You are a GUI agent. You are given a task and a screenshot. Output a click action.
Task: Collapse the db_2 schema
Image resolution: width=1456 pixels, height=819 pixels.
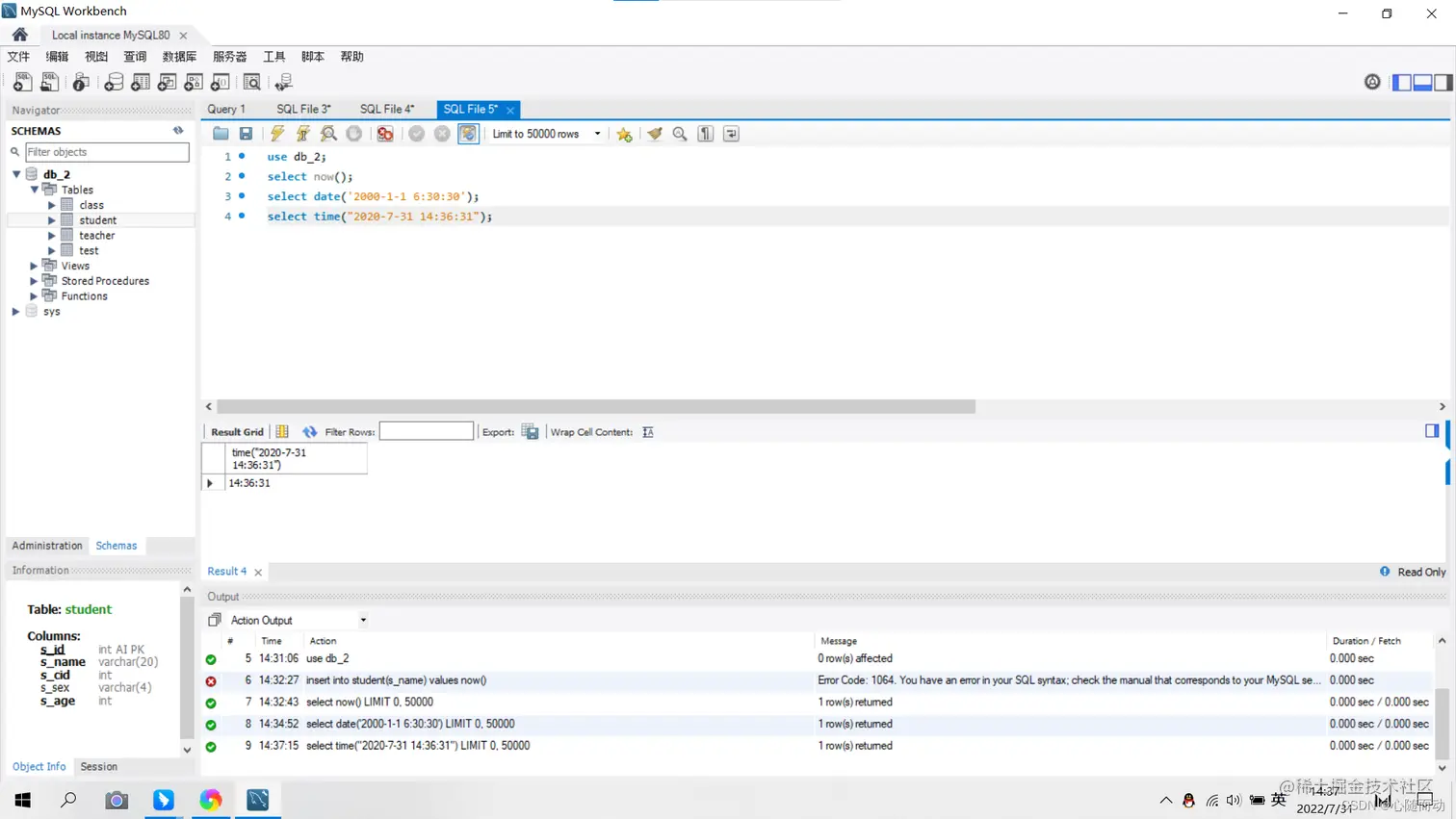tap(16, 174)
